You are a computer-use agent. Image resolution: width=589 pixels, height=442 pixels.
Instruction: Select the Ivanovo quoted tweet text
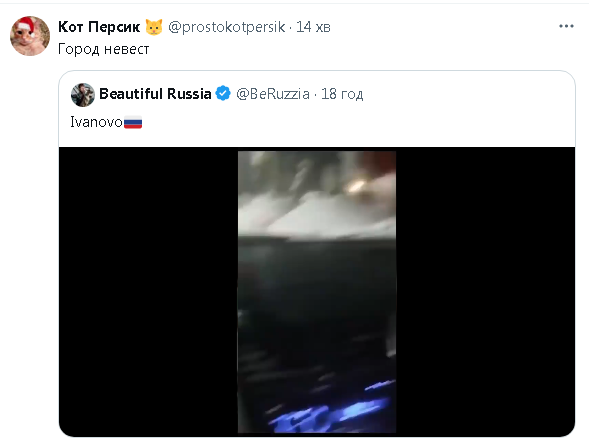(x=97, y=122)
